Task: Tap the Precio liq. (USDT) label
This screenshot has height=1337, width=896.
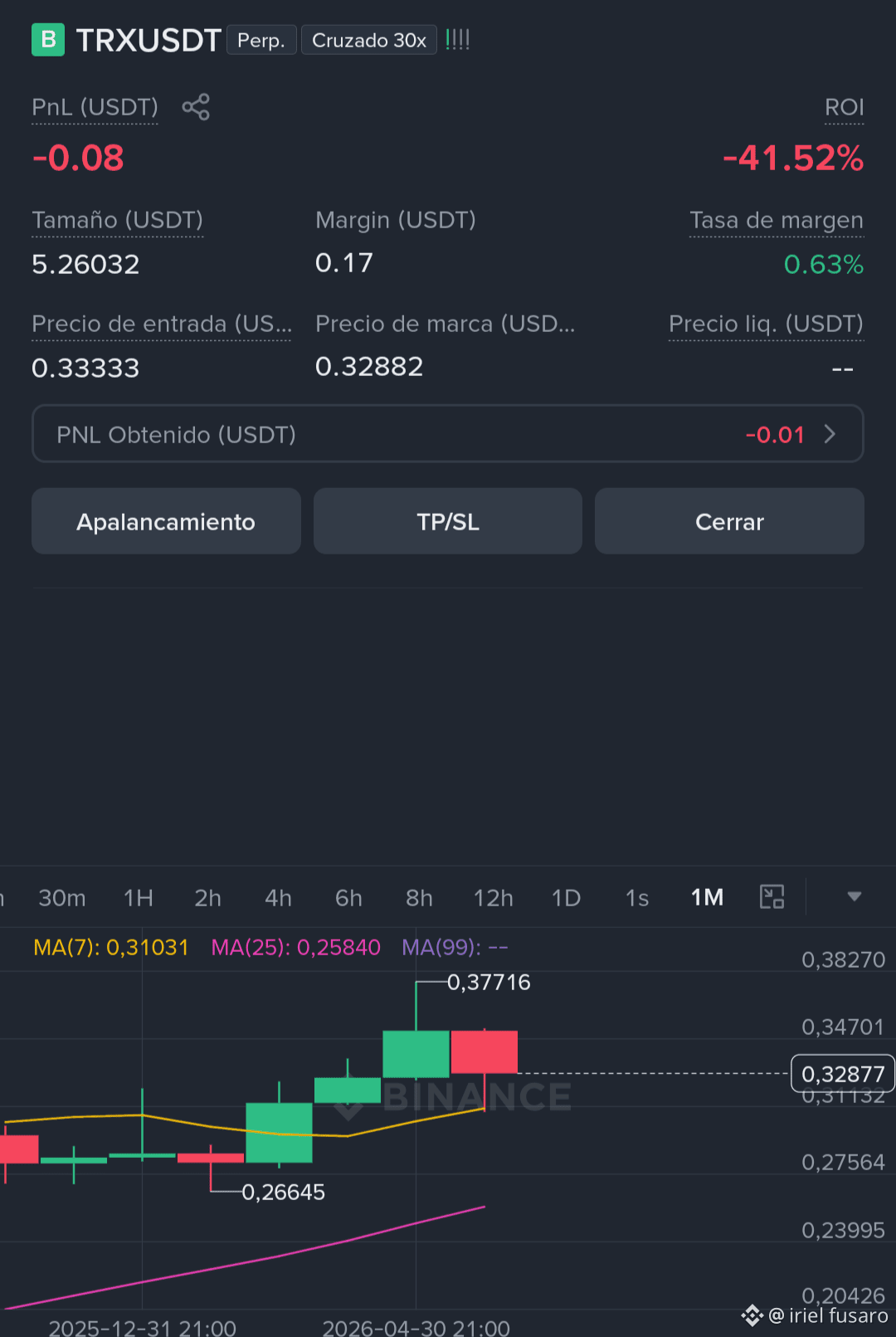Action: [767, 324]
